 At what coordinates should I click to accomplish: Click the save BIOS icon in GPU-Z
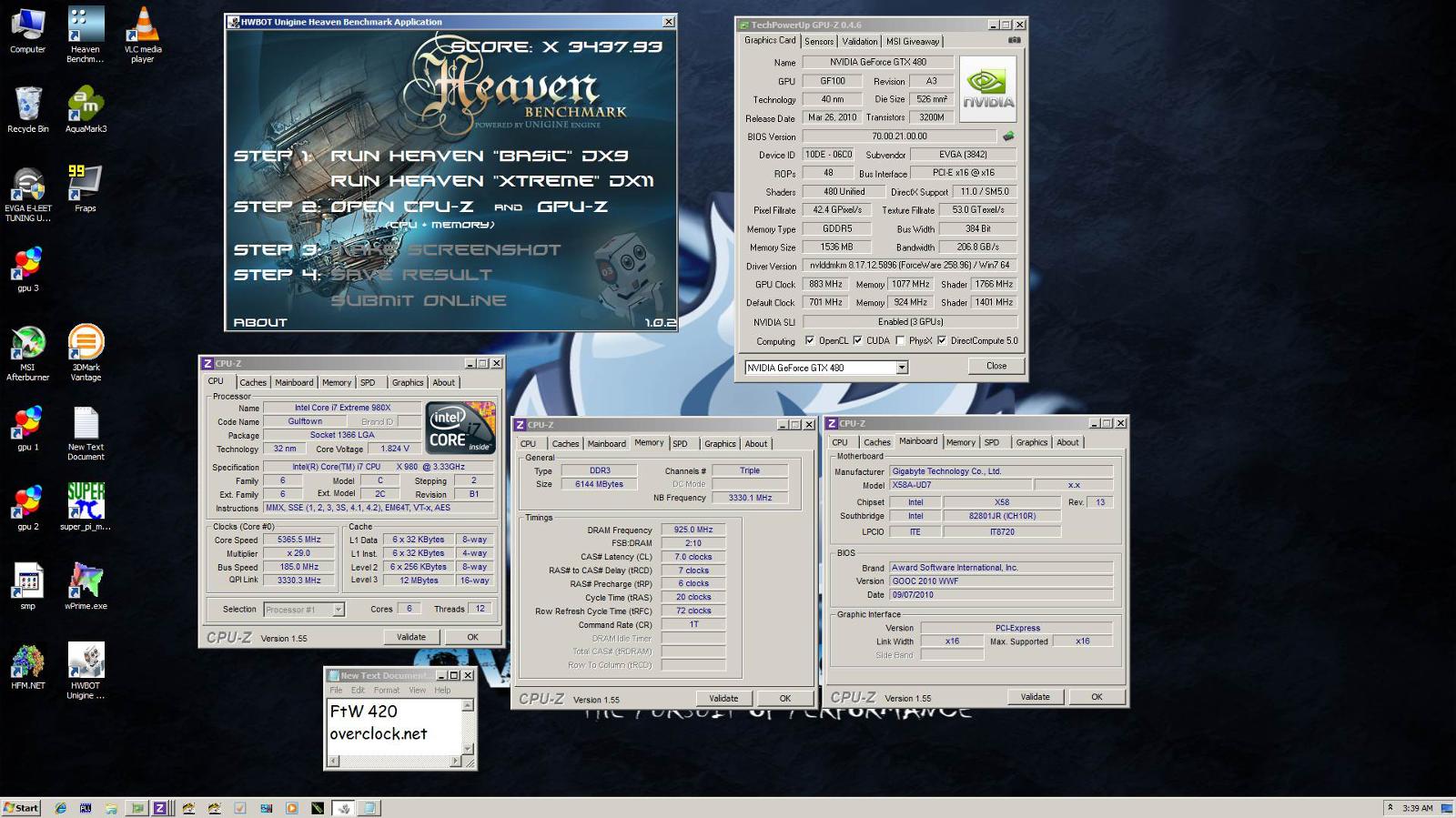pos(1008,136)
